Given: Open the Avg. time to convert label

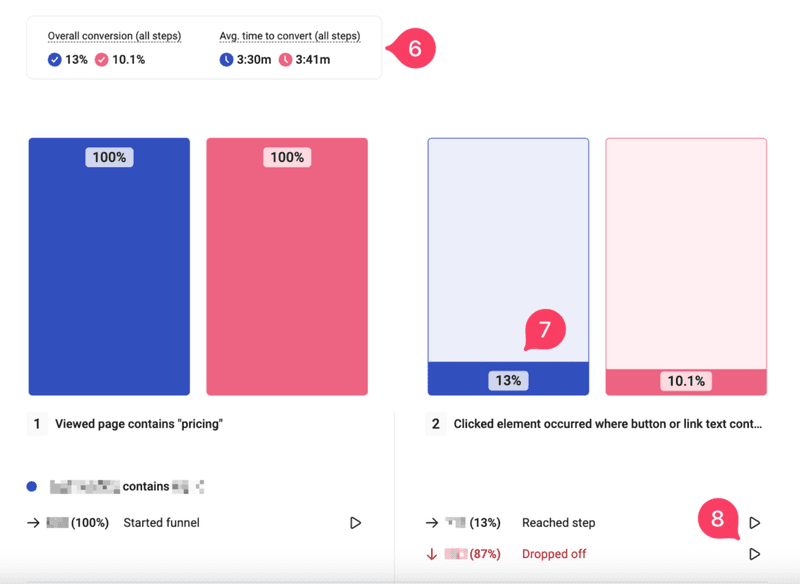Looking at the screenshot, I should click(x=290, y=36).
